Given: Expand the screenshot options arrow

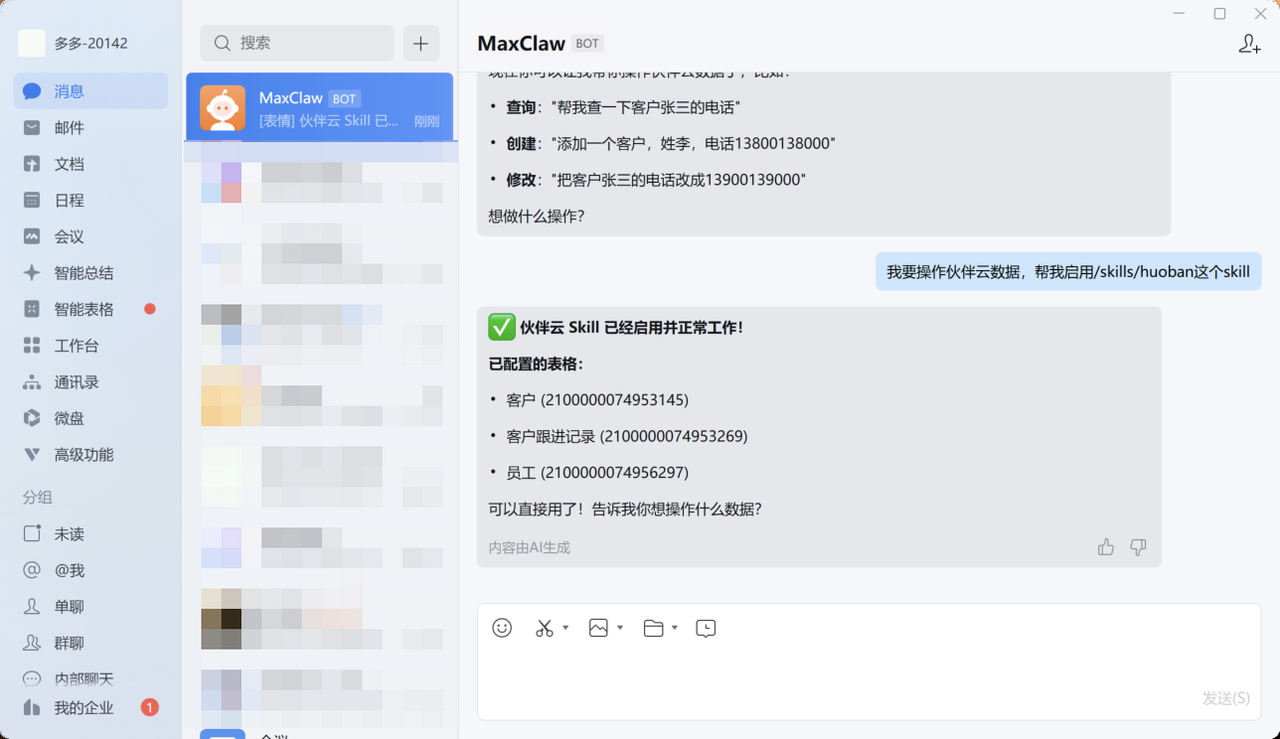Looking at the screenshot, I should coord(565,628).
